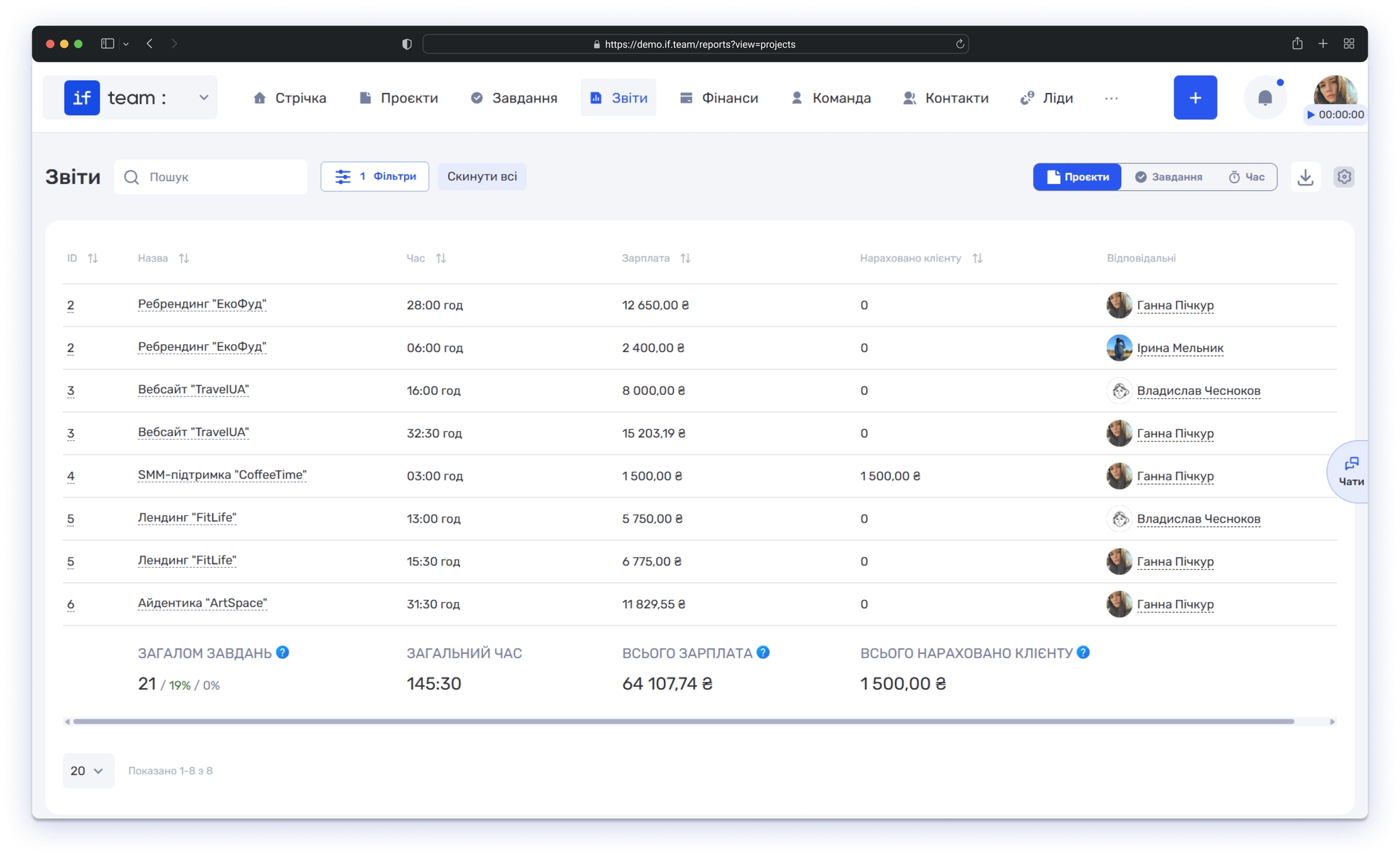The width and height of the screenshot is (1400, 857).
Task: Click the blue plus create button
Action: click(x=1195, y=98)
